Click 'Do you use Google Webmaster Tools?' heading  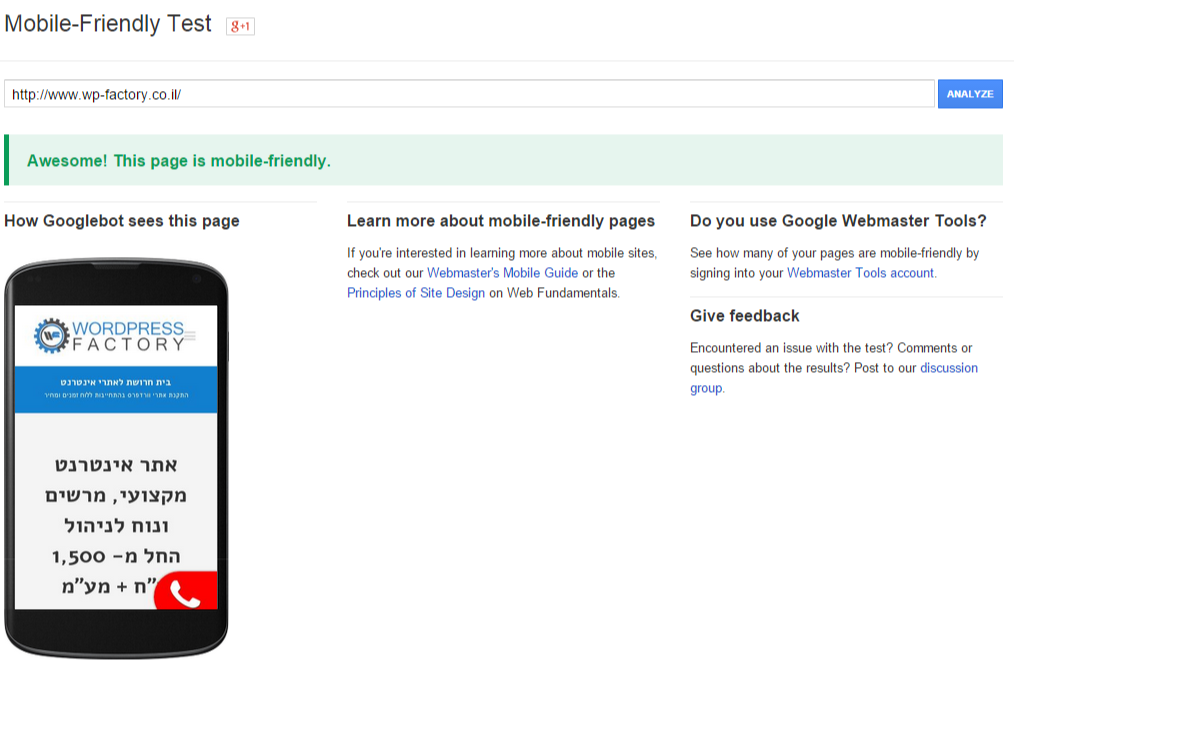[838, 221]
